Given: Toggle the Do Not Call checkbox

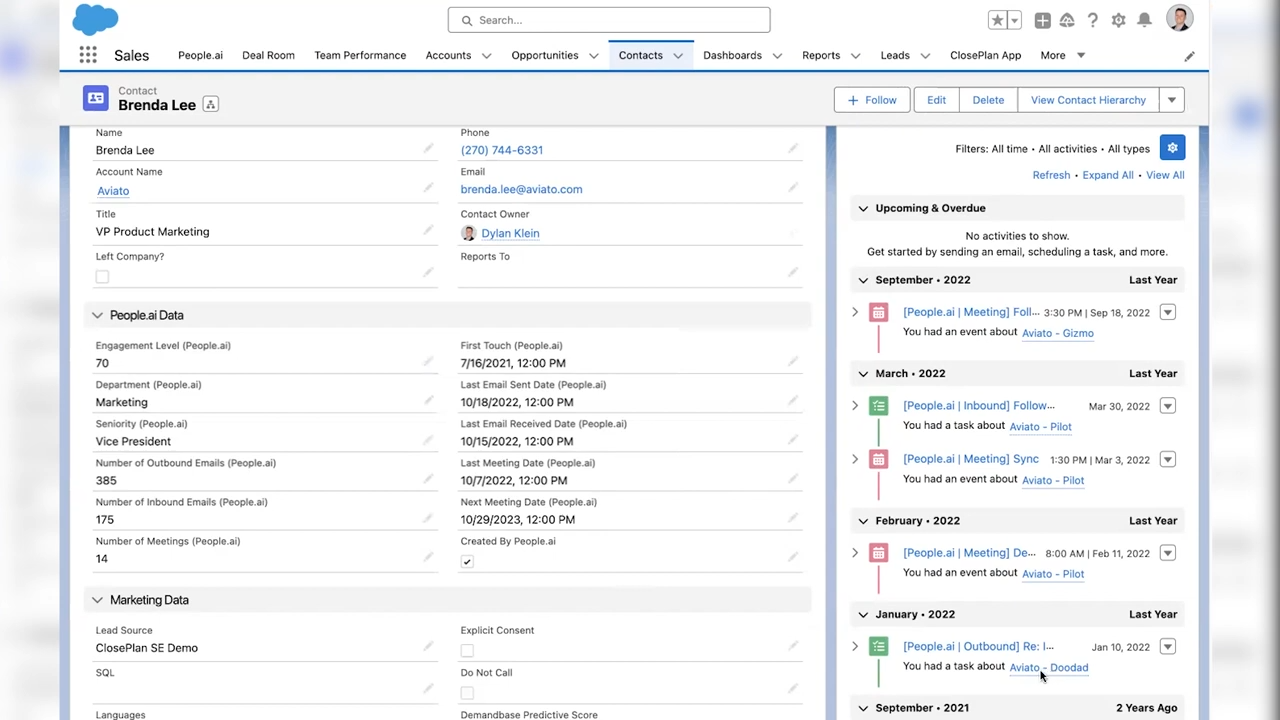Looking at the screenshot, I should pyautogui.click(x=467, y=693).
